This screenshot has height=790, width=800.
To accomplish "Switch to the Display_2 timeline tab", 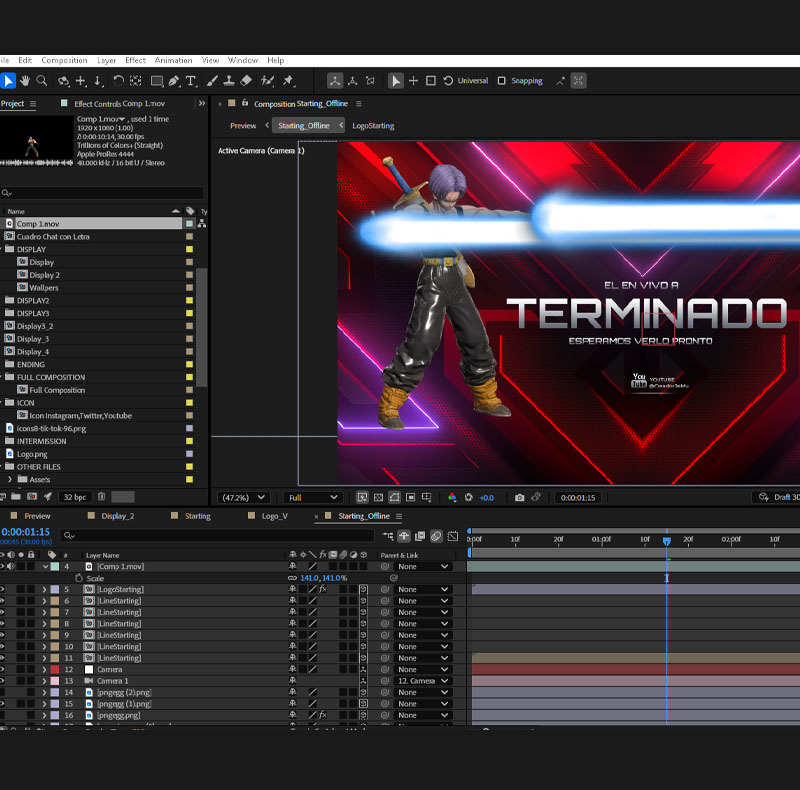I will [117, 516].
